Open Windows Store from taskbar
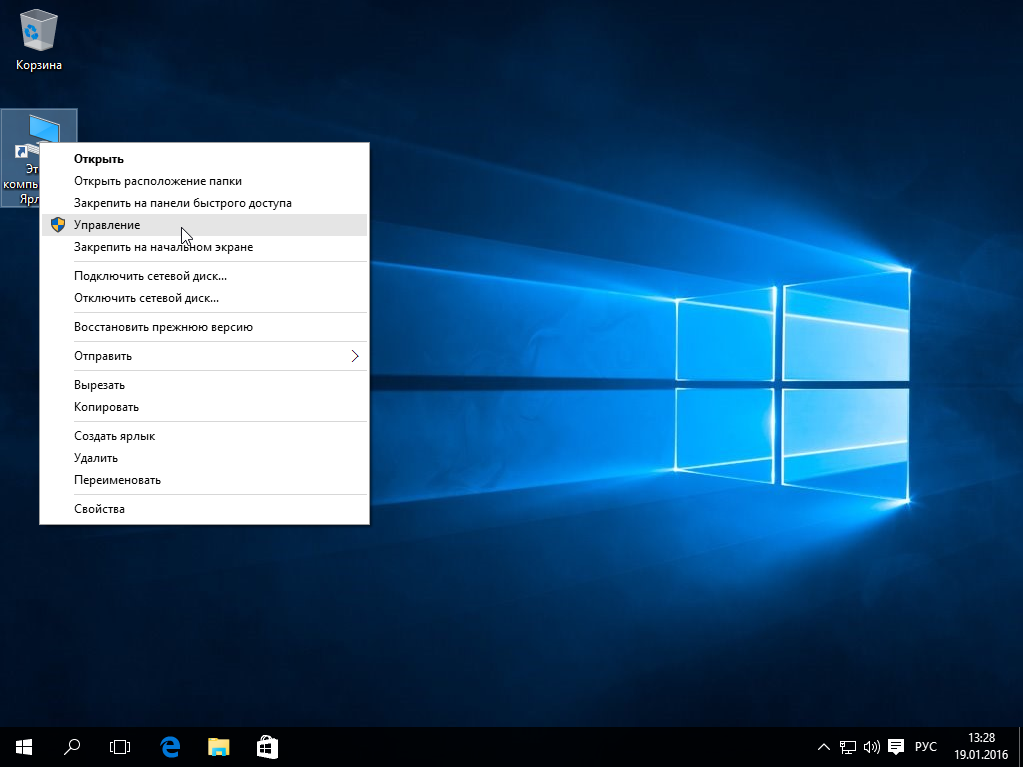1023x767 pixels. [x=267, y=746]
